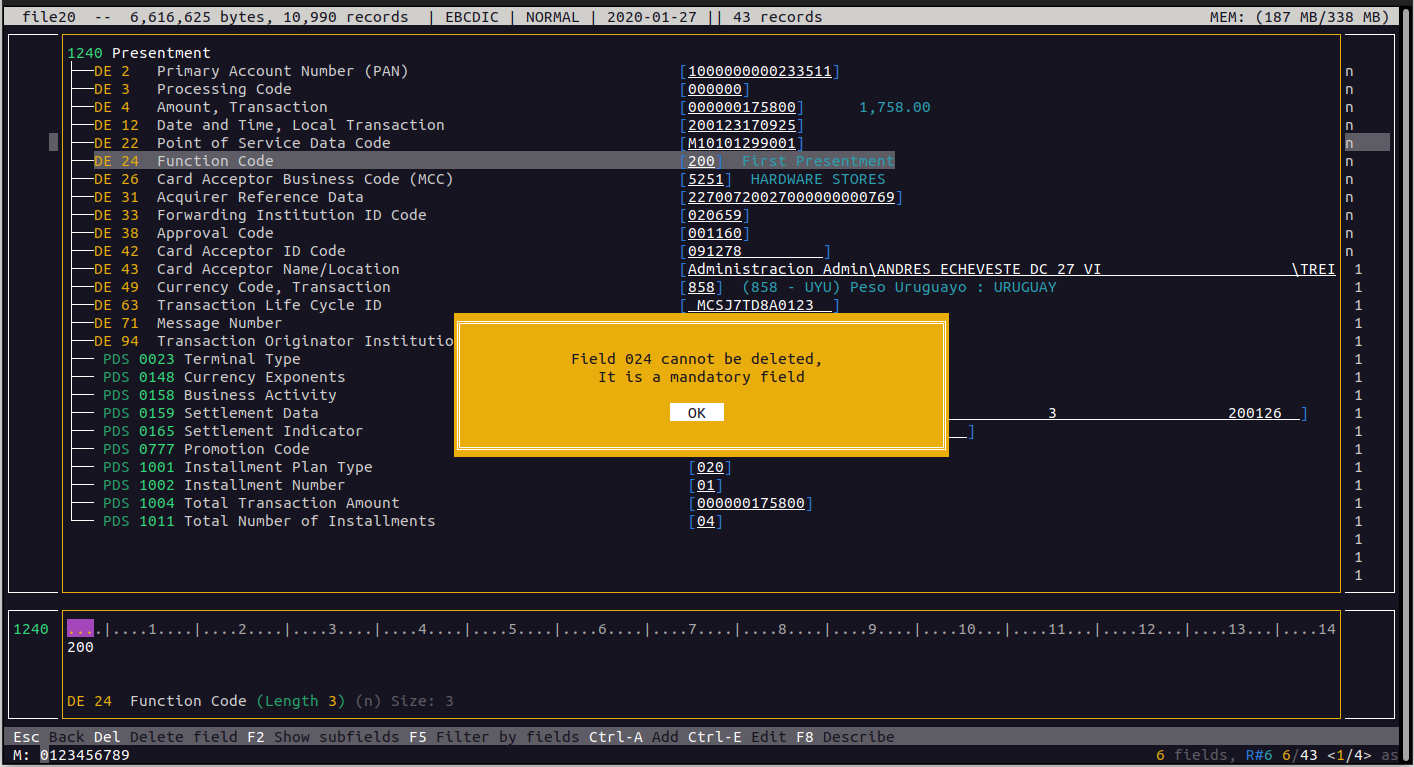Select DE 4 Amount, Transaction row
The height and width of the screenshot is (767, 1414).
pyautogui.click(x=241, y=107)
